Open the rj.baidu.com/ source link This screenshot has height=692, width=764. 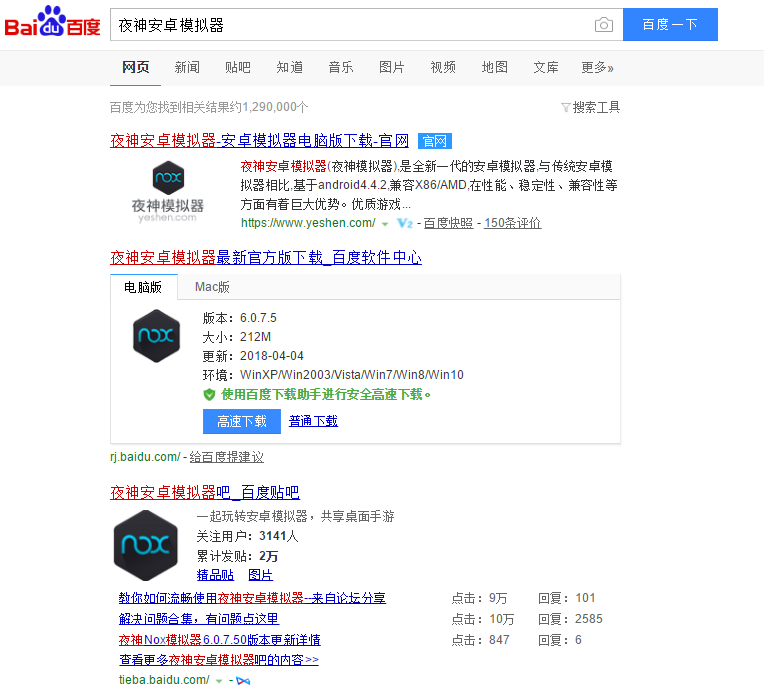145,457
